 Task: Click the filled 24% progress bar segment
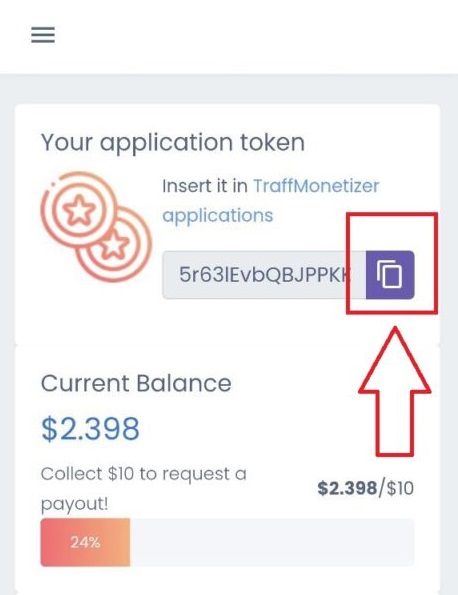[85, 542]
